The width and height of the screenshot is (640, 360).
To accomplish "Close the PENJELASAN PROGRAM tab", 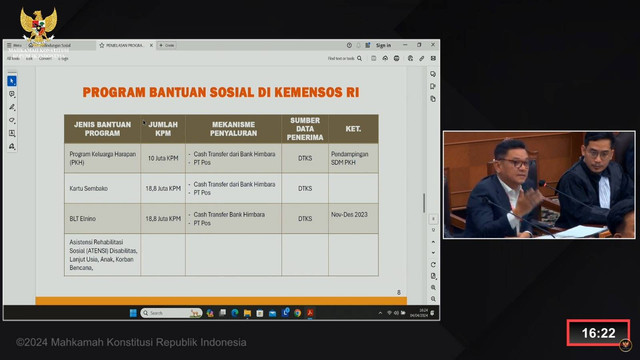I will pos(151,45).
